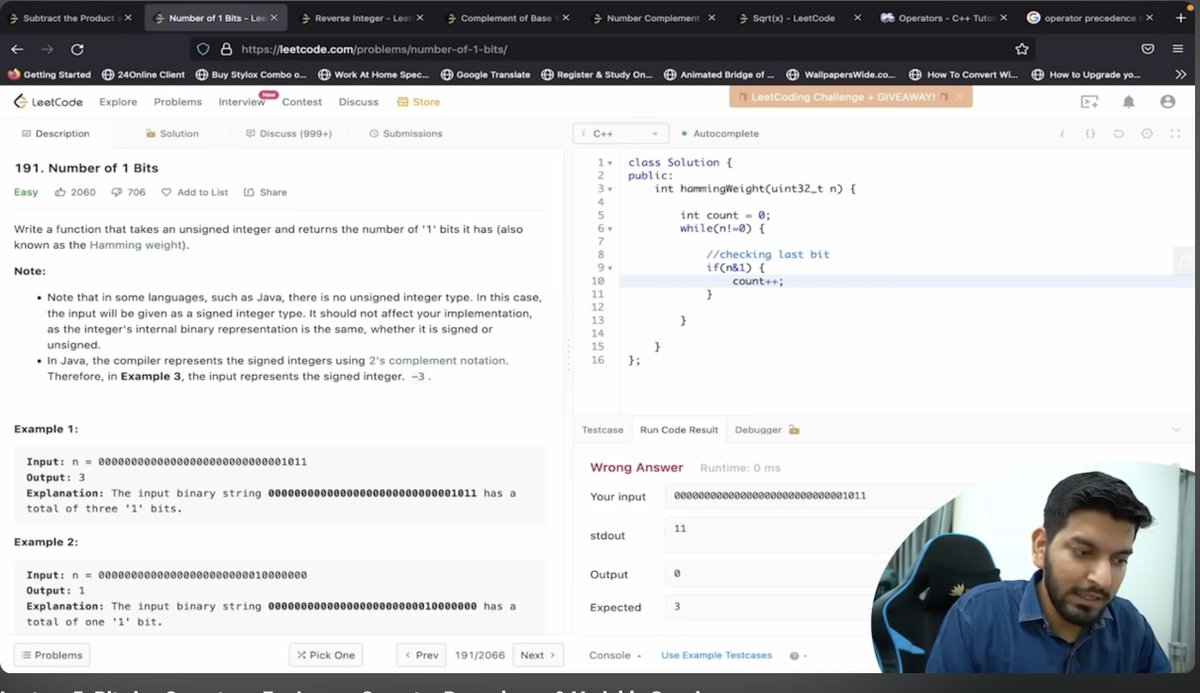Reload the page with the refresh icon
1200x693 pixels.
[x=77, y=49]
